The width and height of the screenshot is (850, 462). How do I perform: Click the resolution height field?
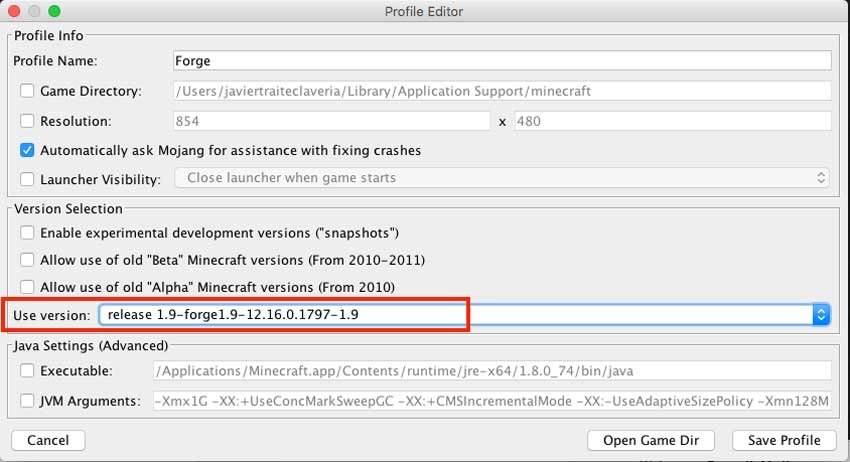pyautogui.click(x=672, y=121)
